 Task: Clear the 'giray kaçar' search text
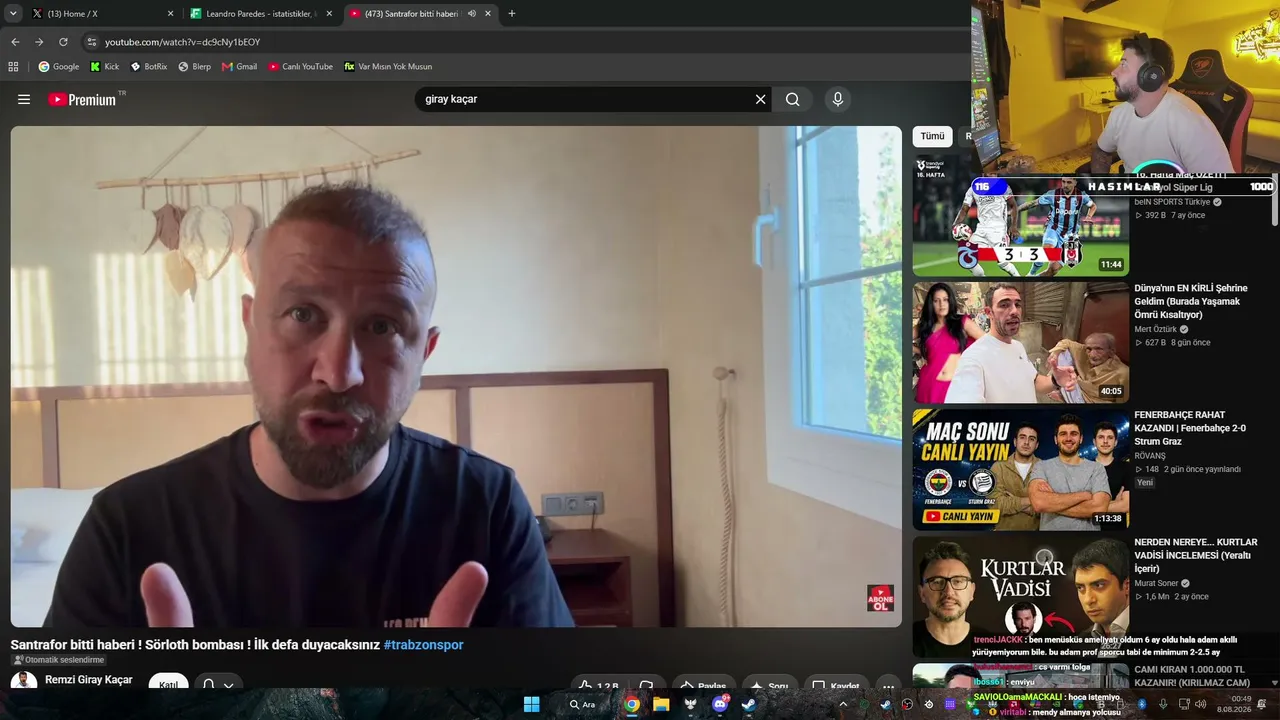pos(760,99)
